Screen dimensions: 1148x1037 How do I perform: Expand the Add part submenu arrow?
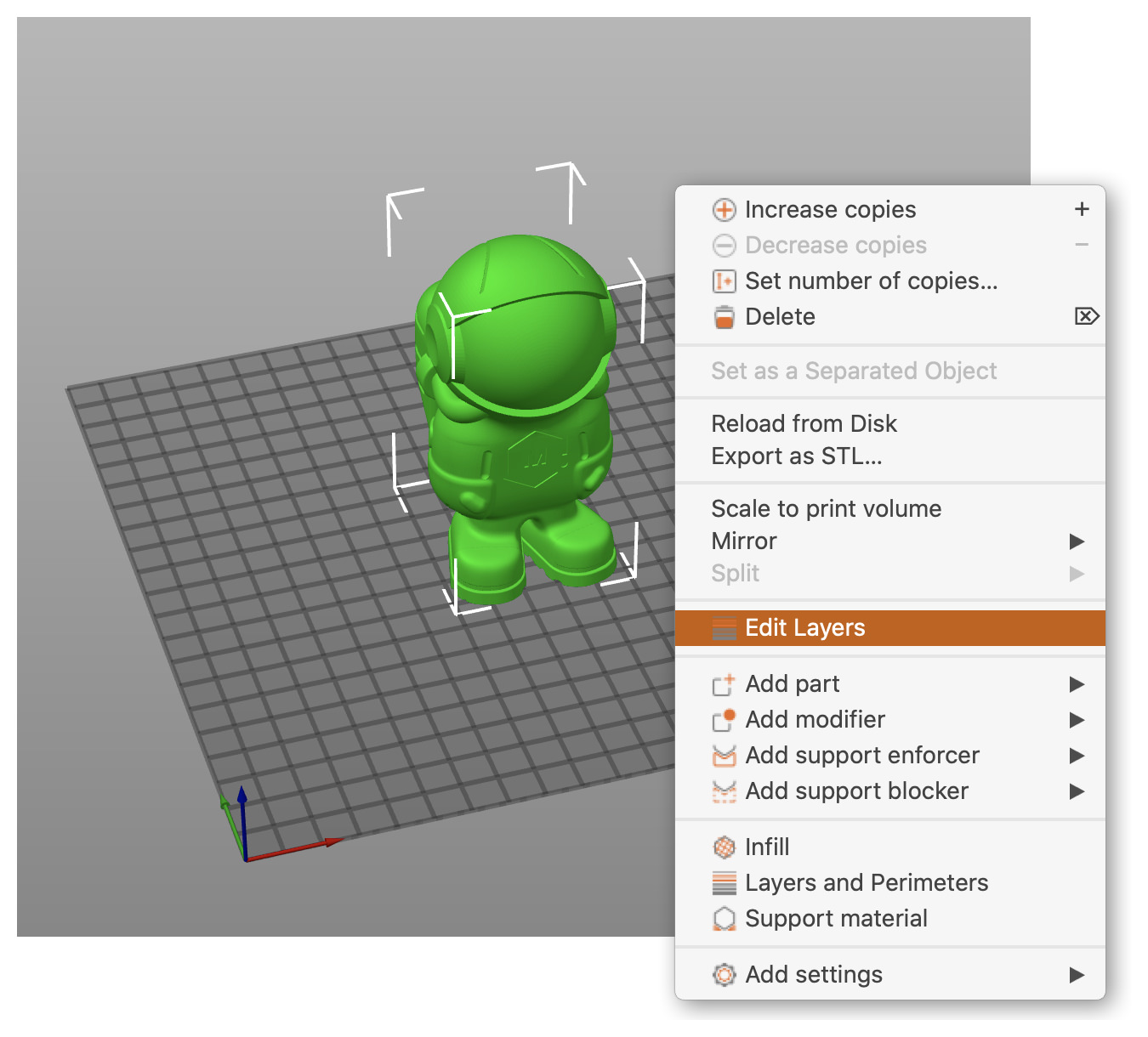1077,684
